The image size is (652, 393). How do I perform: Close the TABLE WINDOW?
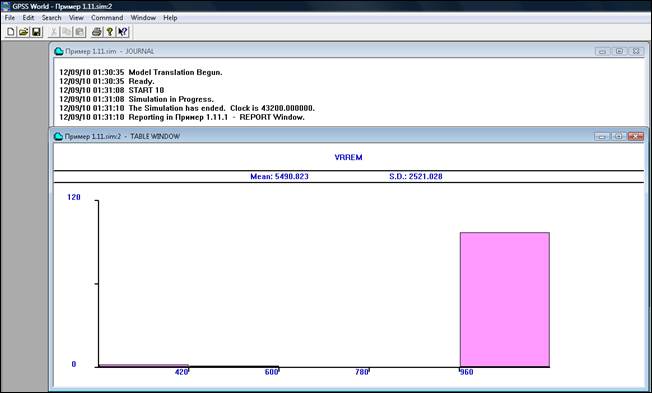click(x=636, y=136)
